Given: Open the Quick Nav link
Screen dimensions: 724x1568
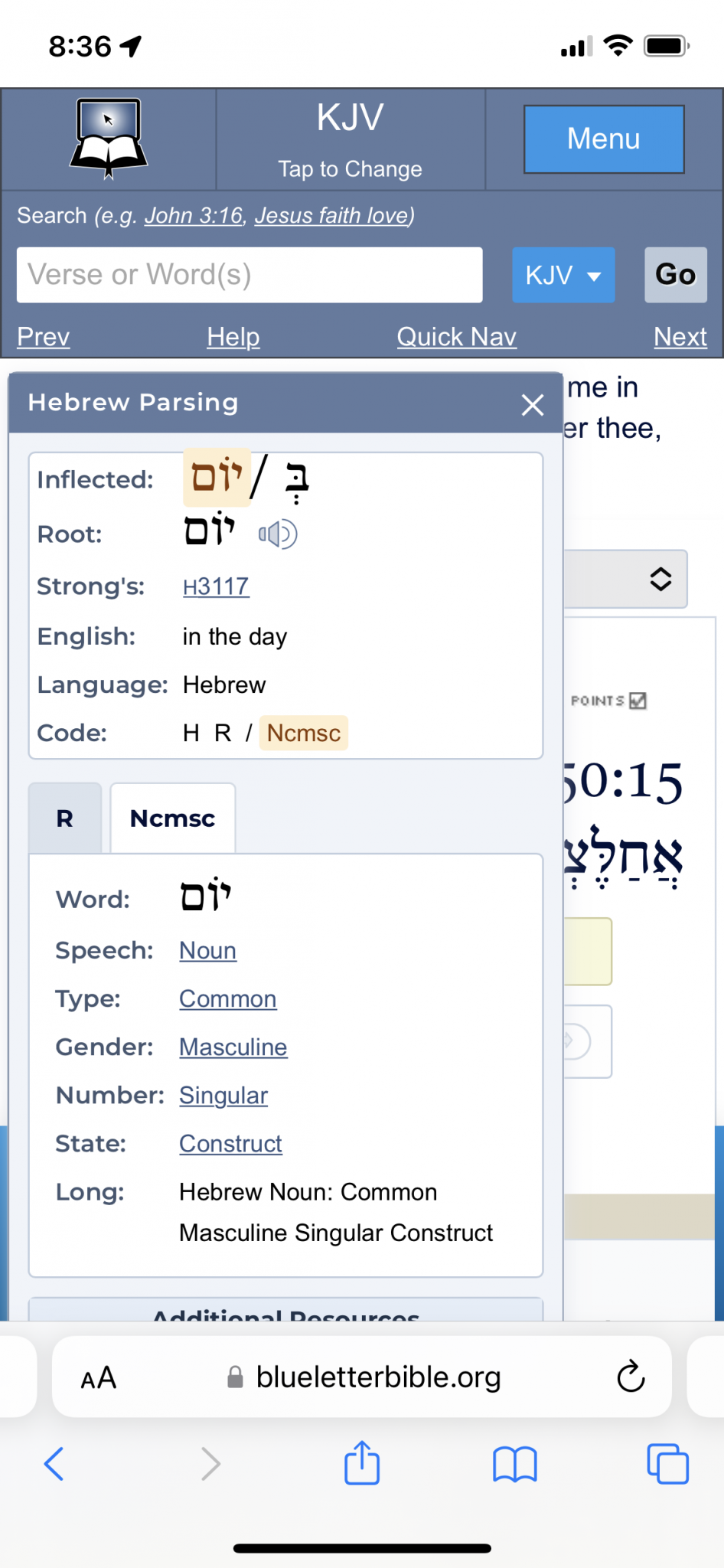Looking at the screenshot, I should point(456,337).
